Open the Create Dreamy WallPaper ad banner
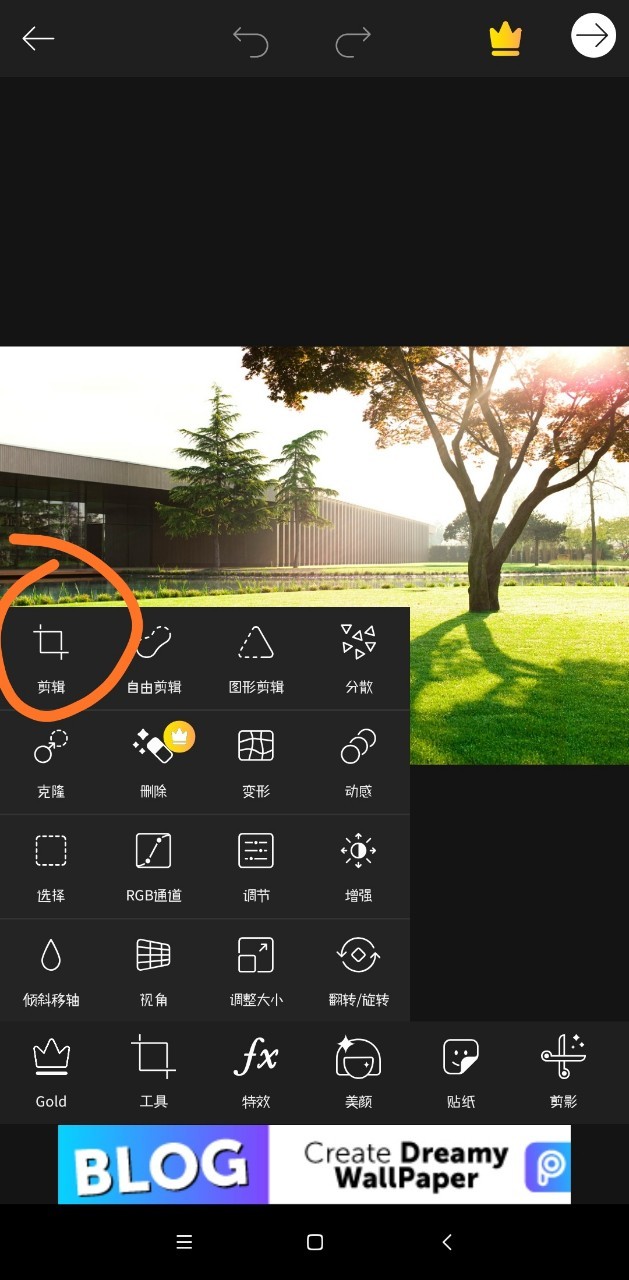This screenshot has width=629, height=1280. click(314, 1164)
